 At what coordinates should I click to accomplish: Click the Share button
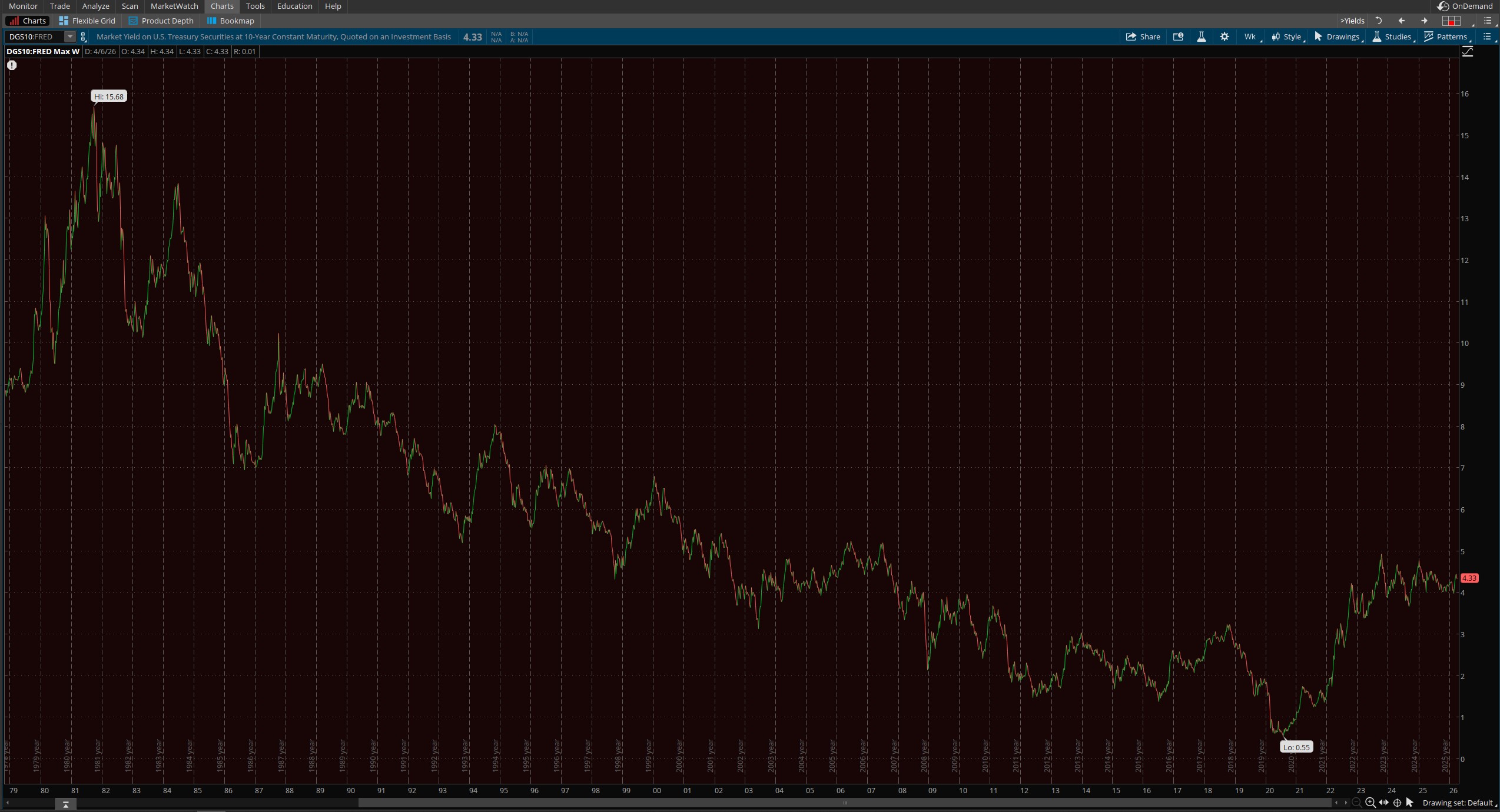(x=1143, y=36)
